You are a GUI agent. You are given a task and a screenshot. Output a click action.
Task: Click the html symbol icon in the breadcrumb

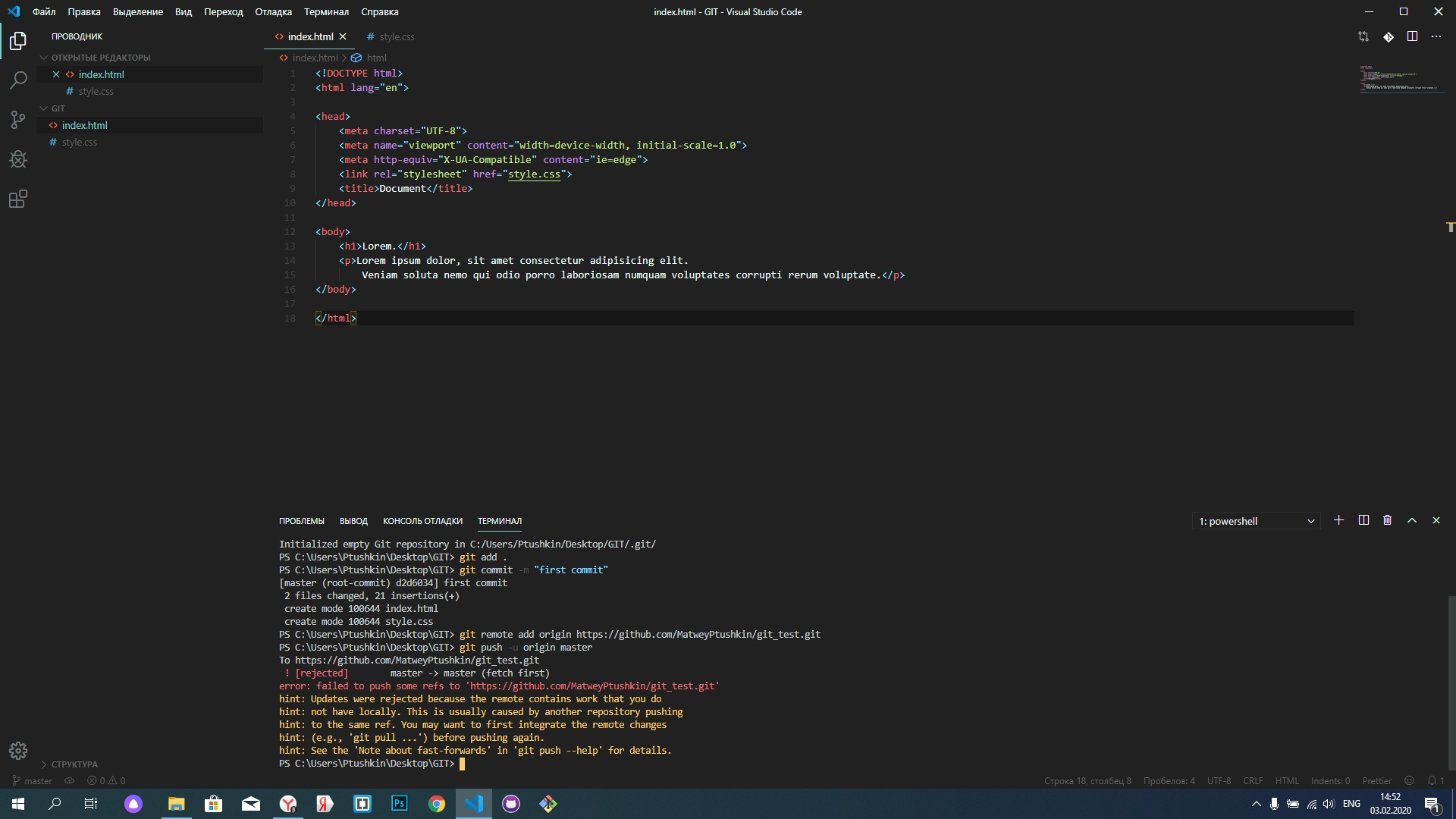coord(356,58)
